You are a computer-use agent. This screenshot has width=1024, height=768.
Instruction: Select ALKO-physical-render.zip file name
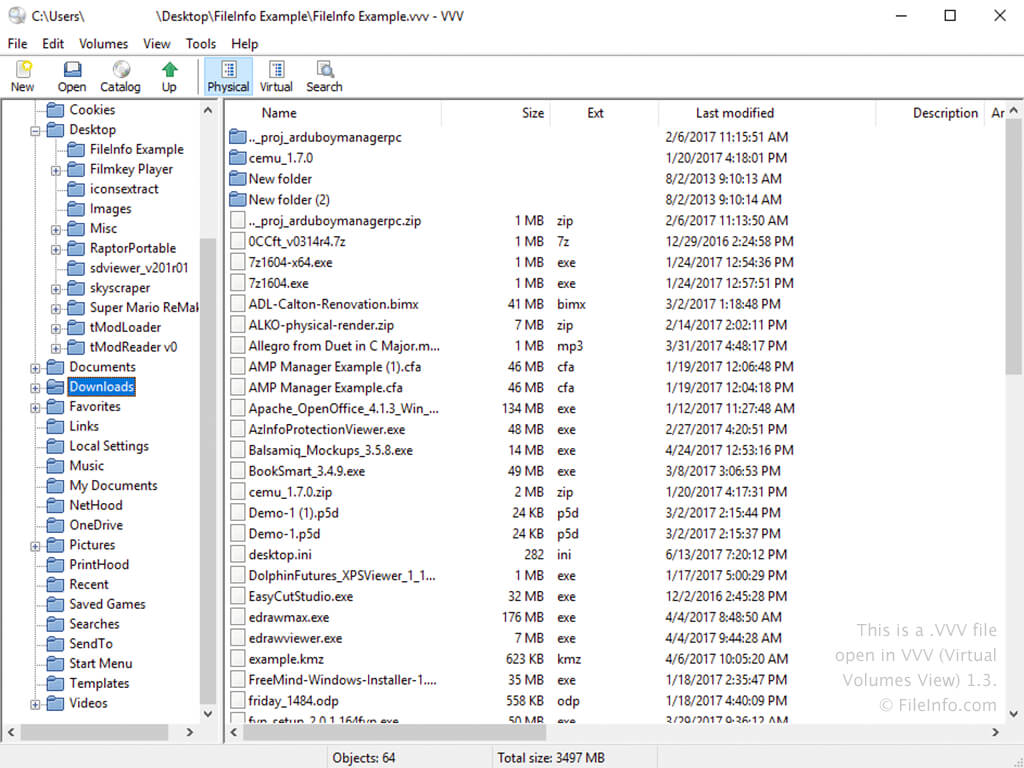pyautogui.click(x=321, y=325)
